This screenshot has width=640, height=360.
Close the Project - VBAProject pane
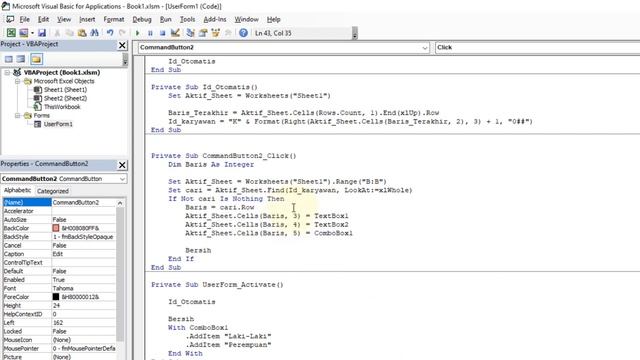pyautogui.click(x=122, y=45)
